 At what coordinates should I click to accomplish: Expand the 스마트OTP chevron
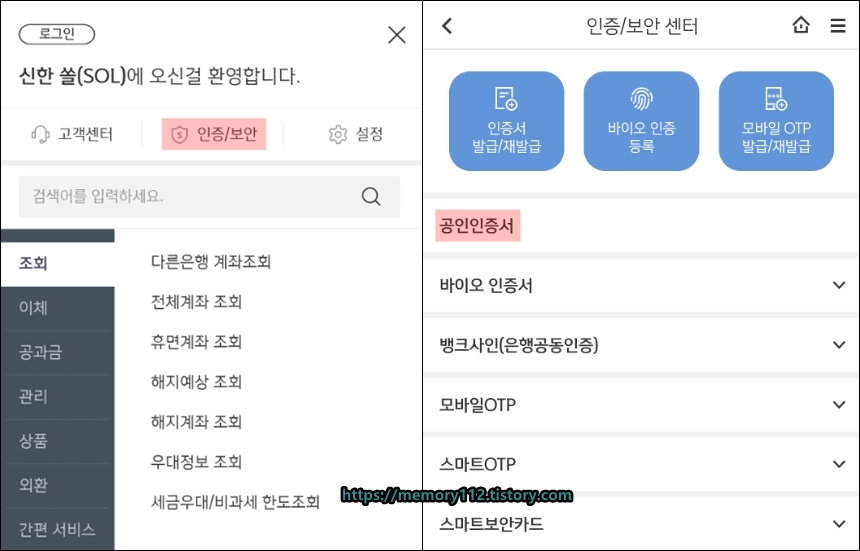pos(839,464)
